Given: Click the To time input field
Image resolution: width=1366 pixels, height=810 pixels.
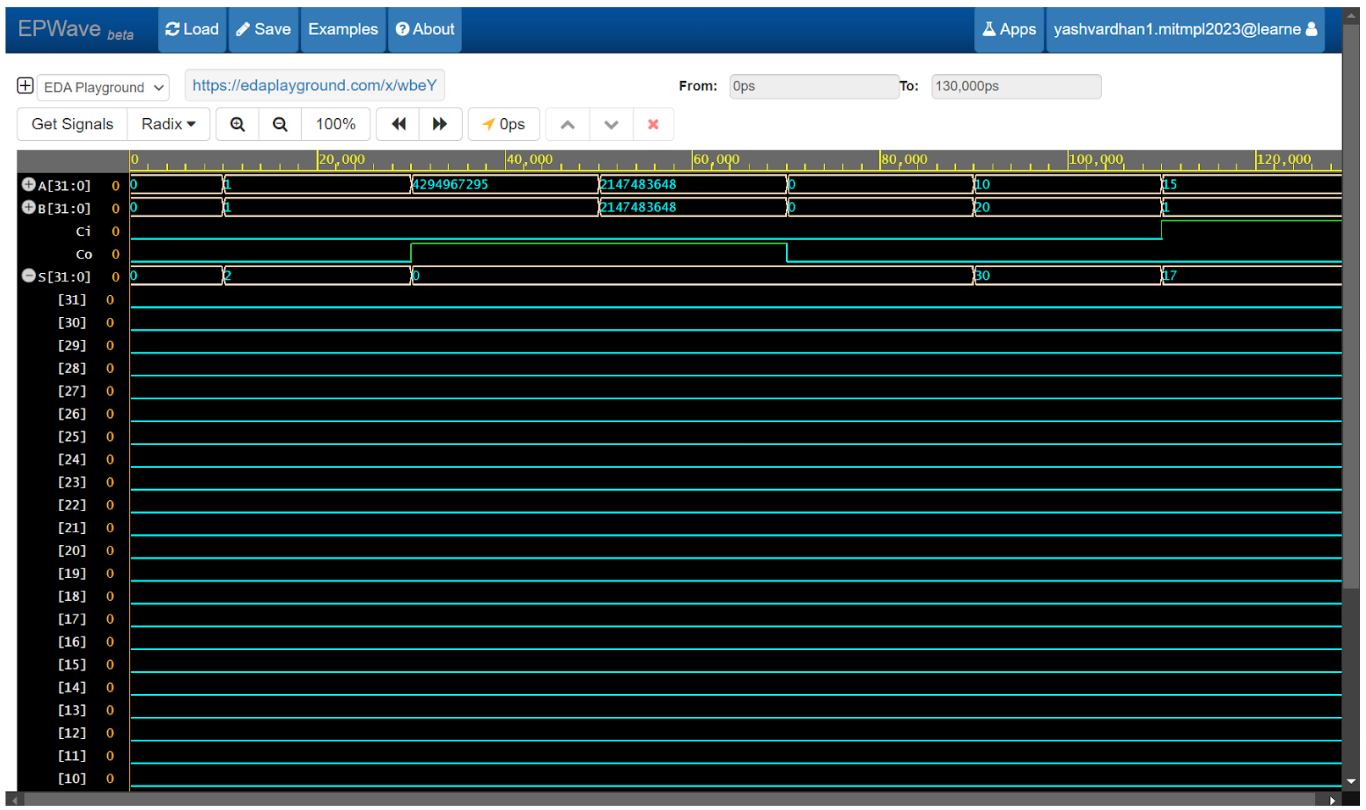Looking at the screenshot, I should (x=1015, y=86).
